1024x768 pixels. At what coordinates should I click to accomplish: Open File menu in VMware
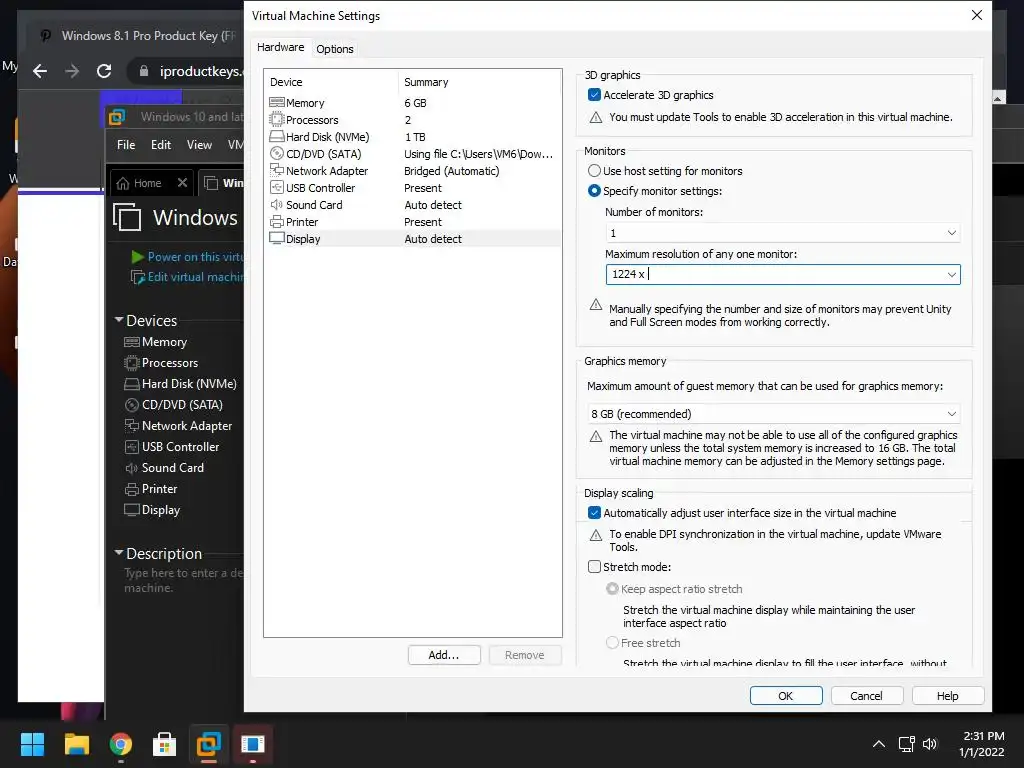[126, 145]
